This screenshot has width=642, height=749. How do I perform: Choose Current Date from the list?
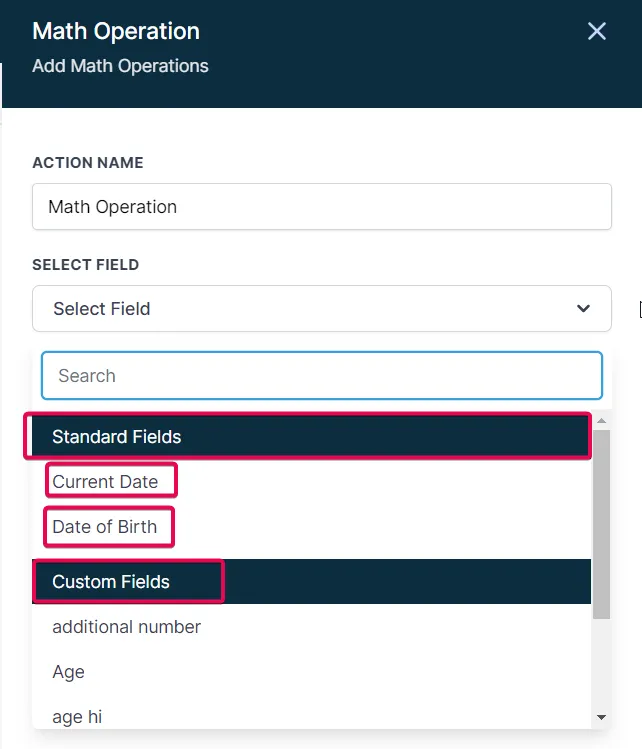pyautogui.click(x=106, y=482)
